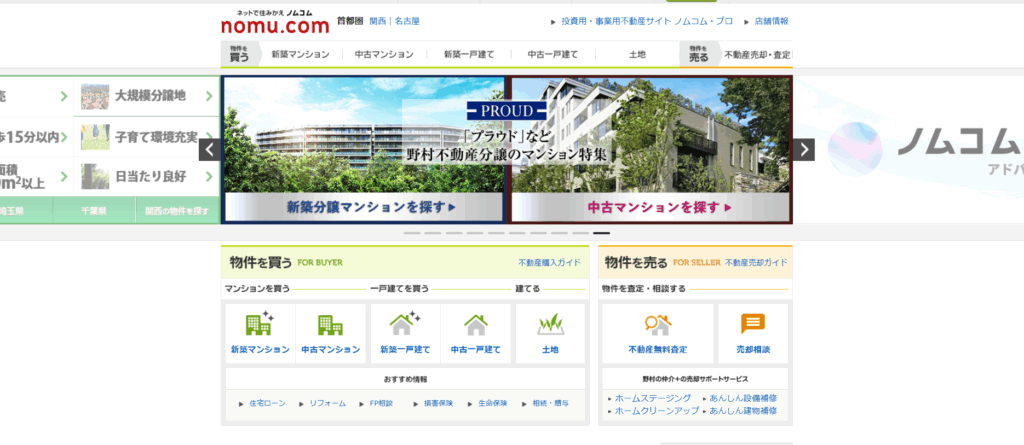The image size is (1024, 445).
Task: Open 土地 tab in top navigation
Action: [637, 54]
